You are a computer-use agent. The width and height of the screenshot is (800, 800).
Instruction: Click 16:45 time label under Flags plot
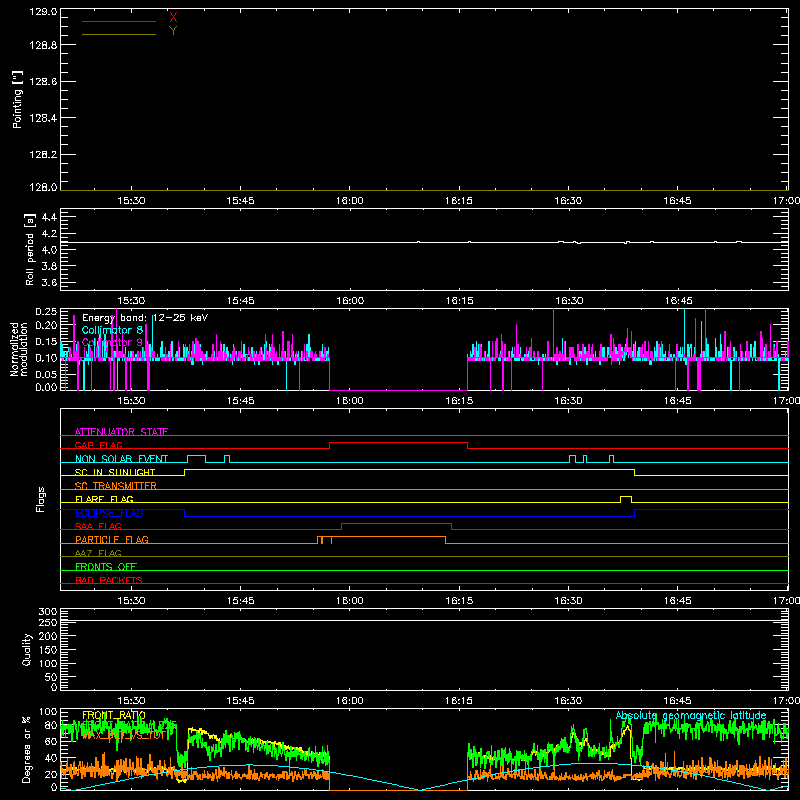(678, 601)
